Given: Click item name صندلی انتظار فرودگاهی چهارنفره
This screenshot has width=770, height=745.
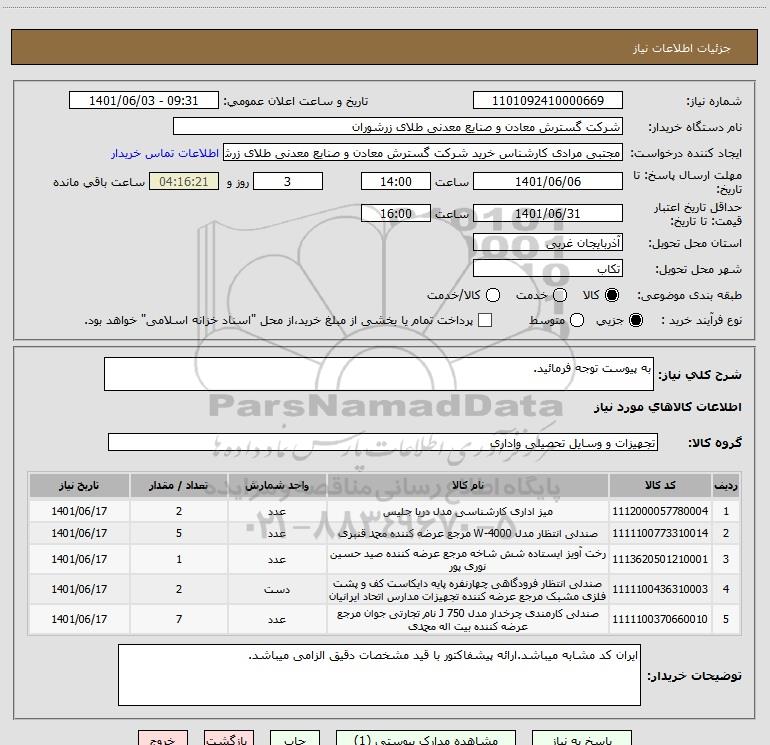Looking at the screenshot, I should pyautogui.click(x=468, y=590).
